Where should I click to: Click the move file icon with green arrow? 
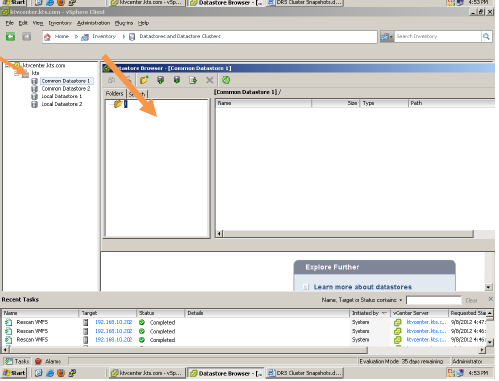[193, 80]
